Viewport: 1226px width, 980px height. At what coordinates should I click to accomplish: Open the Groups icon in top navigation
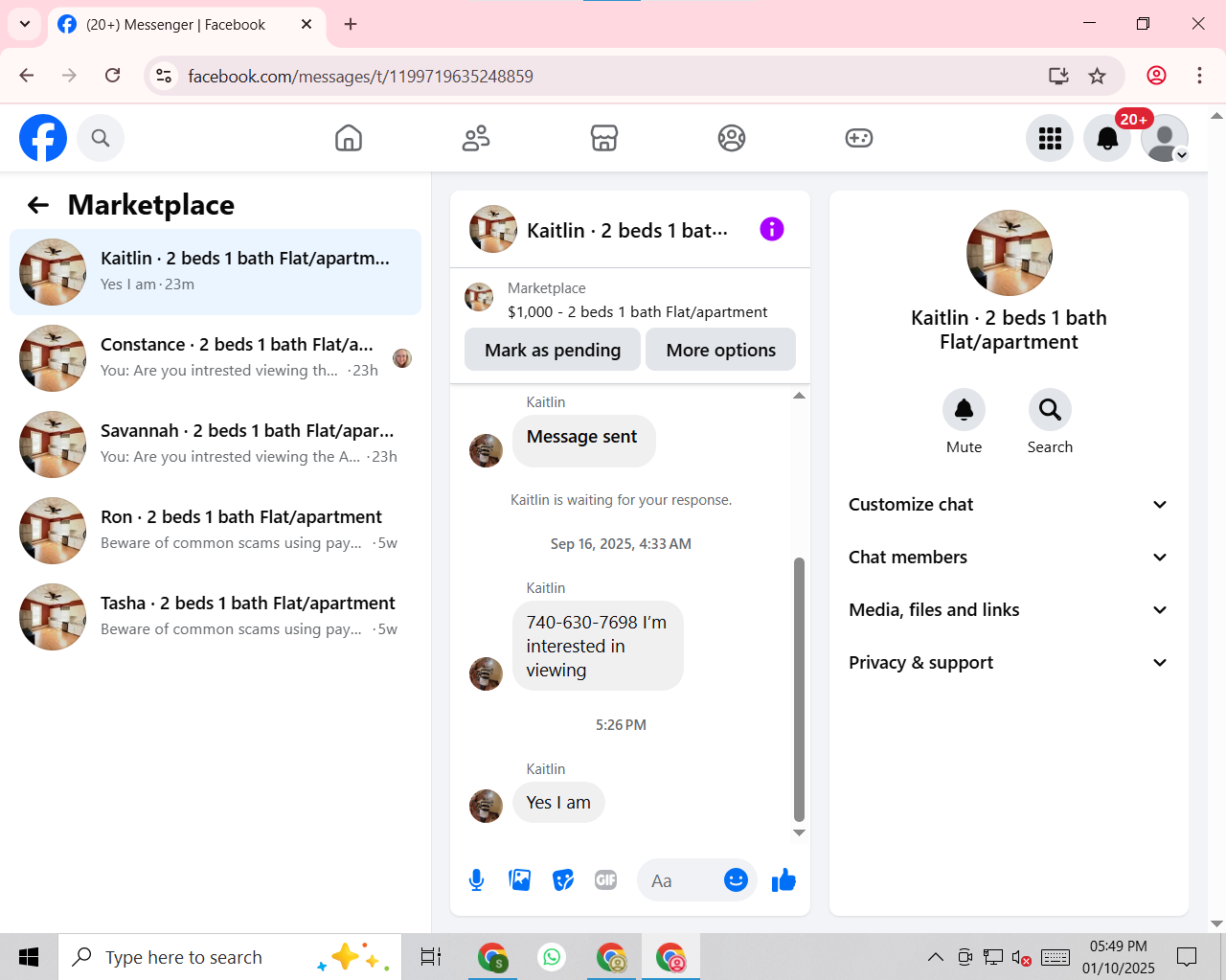point(732,138)
